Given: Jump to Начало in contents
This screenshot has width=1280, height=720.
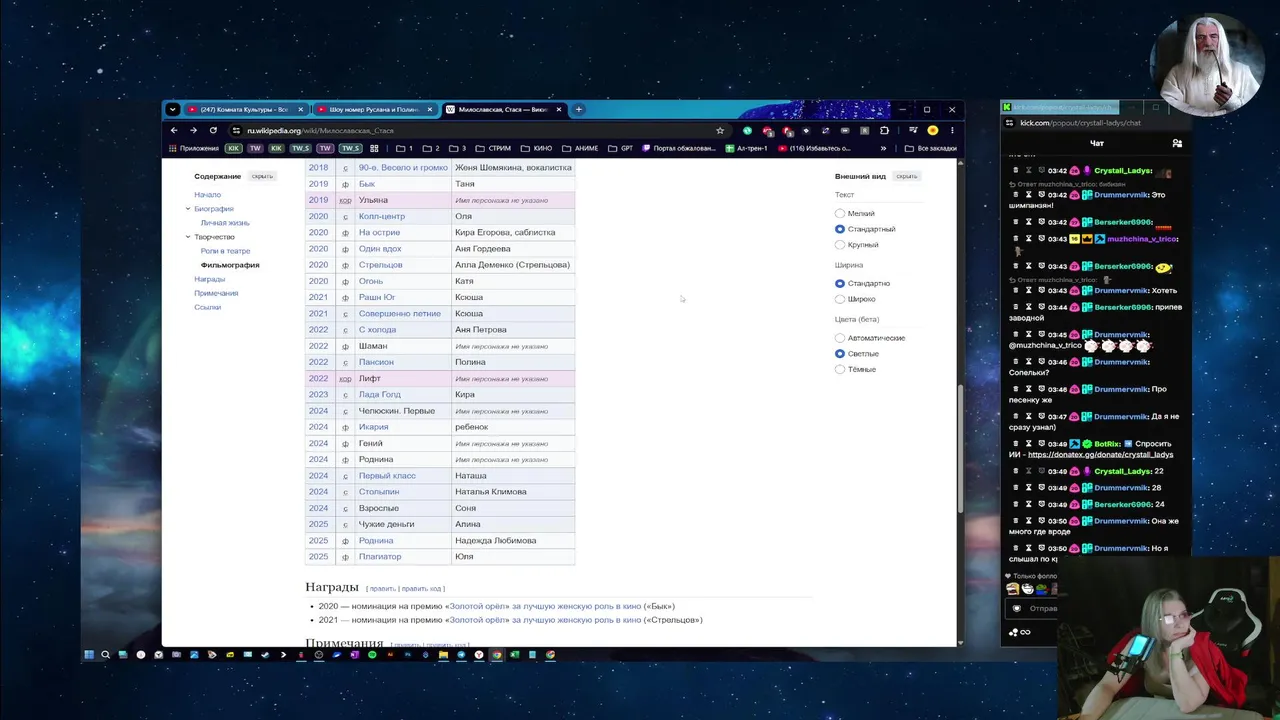Looking at the screenshot, I should [207, 195].
